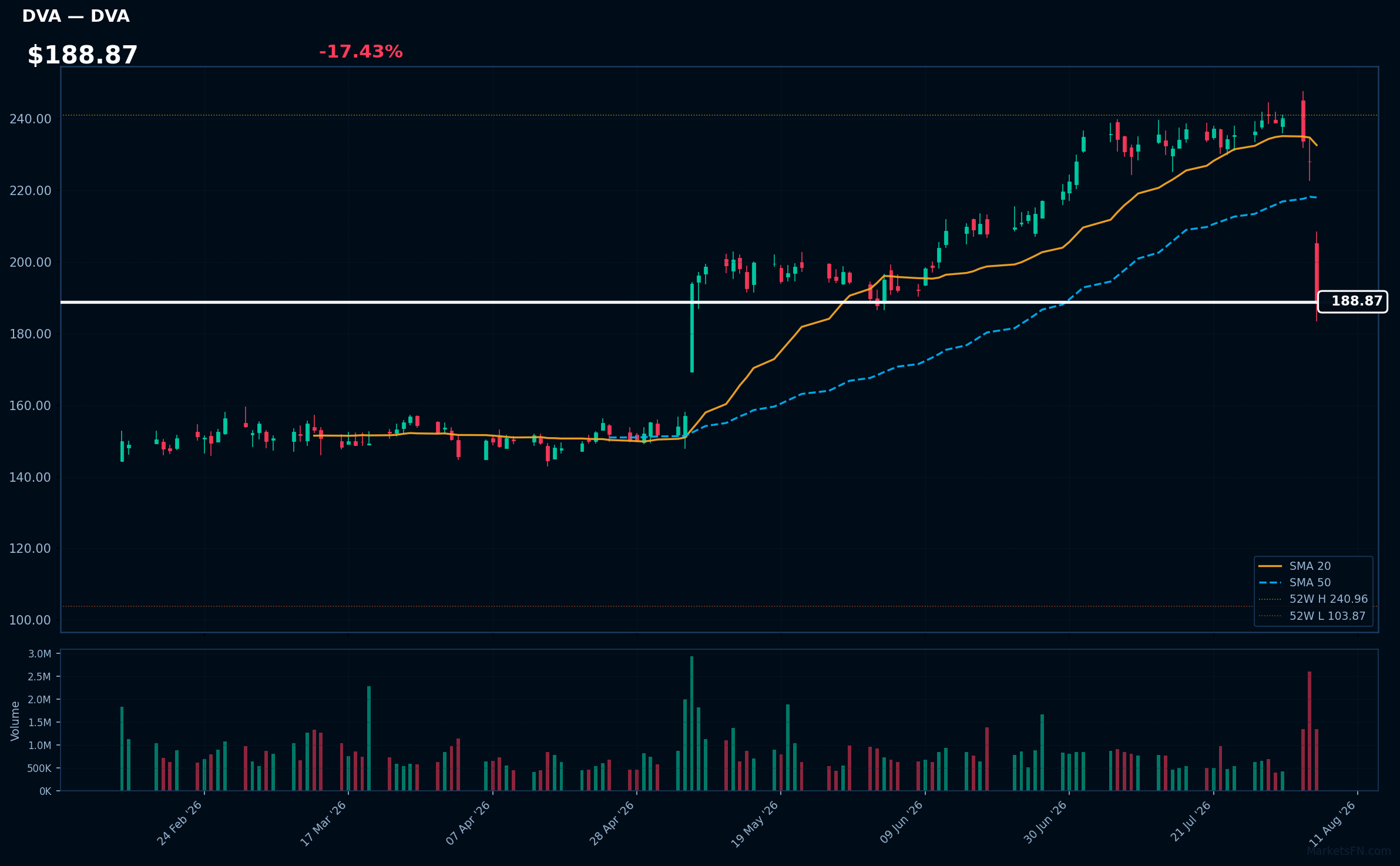
Task: Click the "2.5M" volume axis label
Action: coord(40,677)
